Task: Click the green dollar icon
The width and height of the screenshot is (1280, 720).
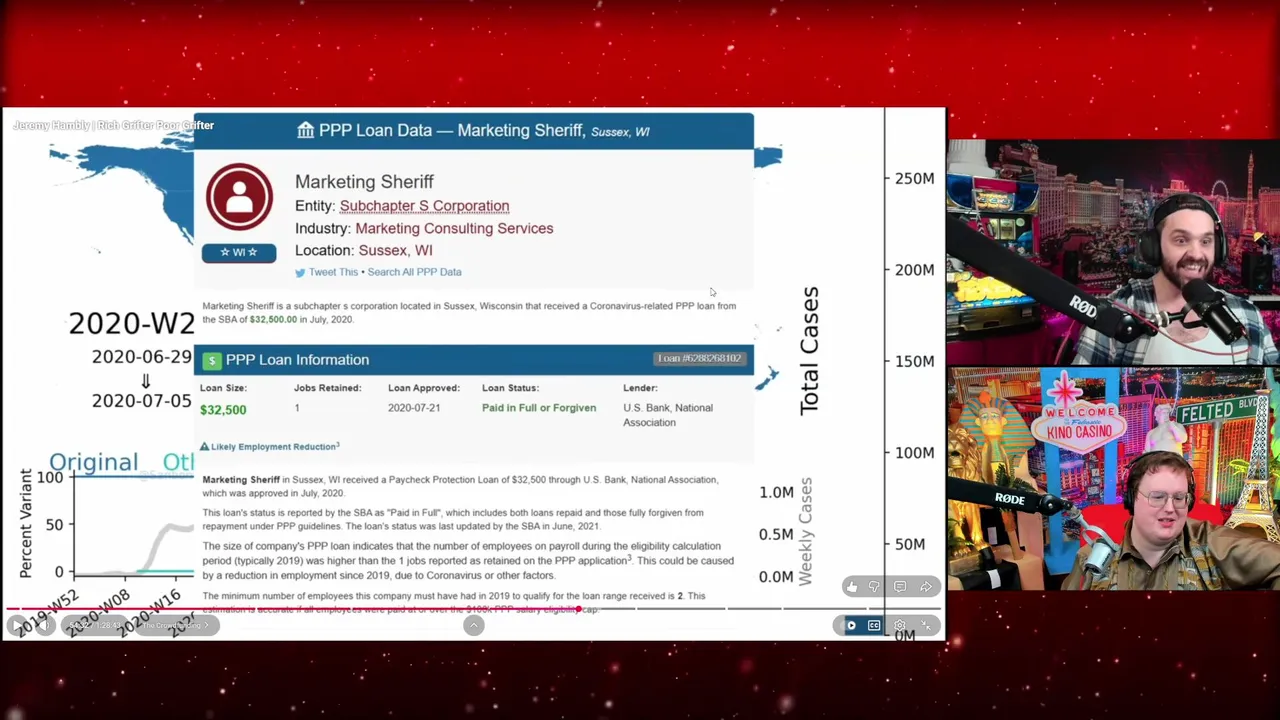Action: (x=211, y=360)
